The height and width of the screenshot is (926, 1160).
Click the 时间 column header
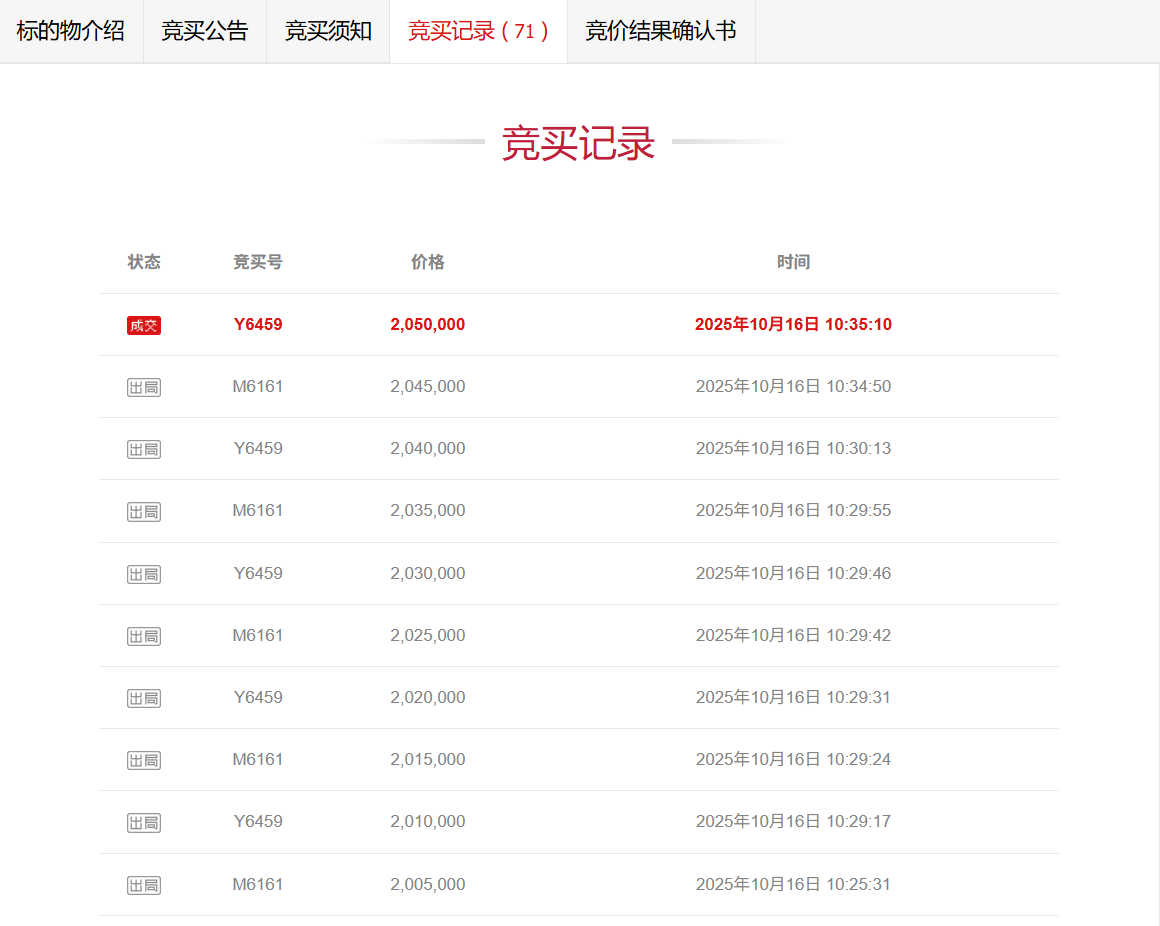pyautogui.click(x=793, y=262)
